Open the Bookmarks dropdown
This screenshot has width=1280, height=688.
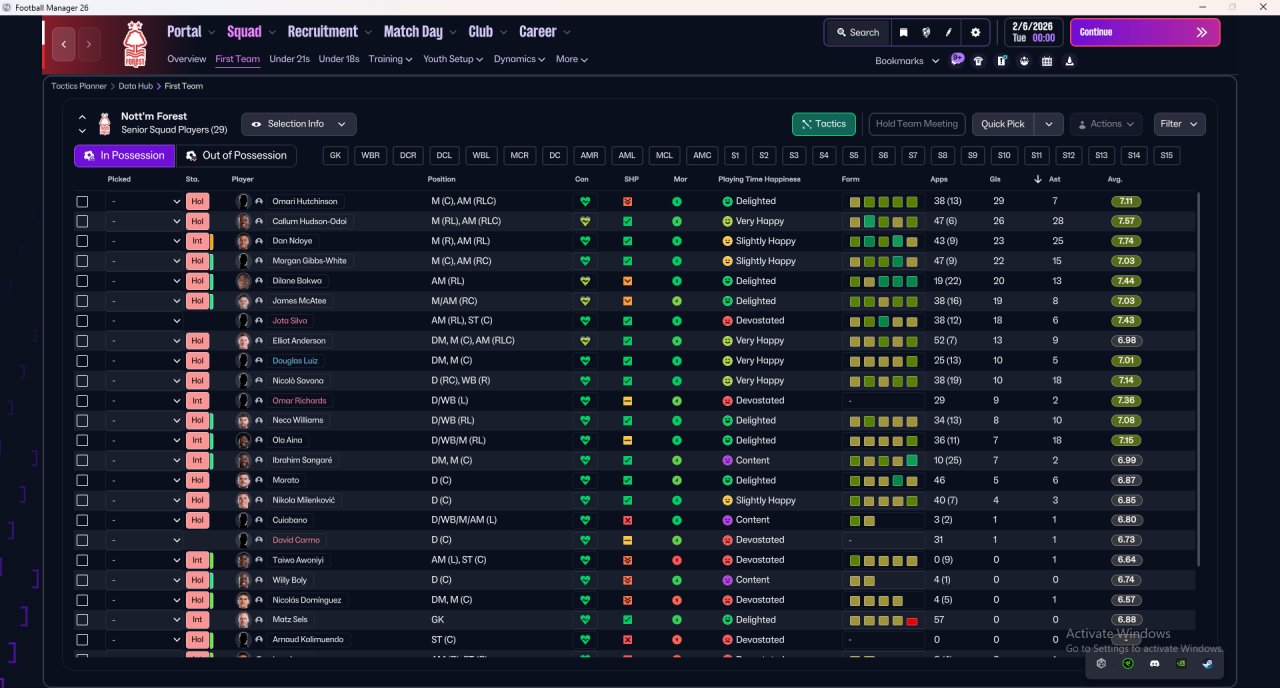[907, 61]
